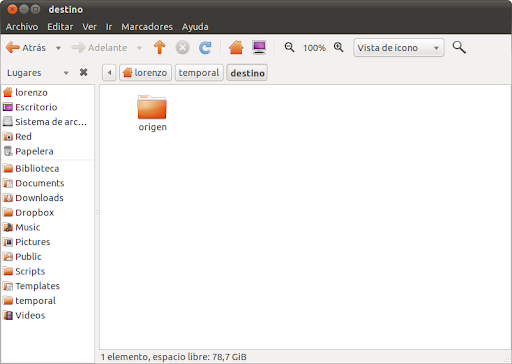
Task: Open the Public bookmark
Action: (48, 256)
